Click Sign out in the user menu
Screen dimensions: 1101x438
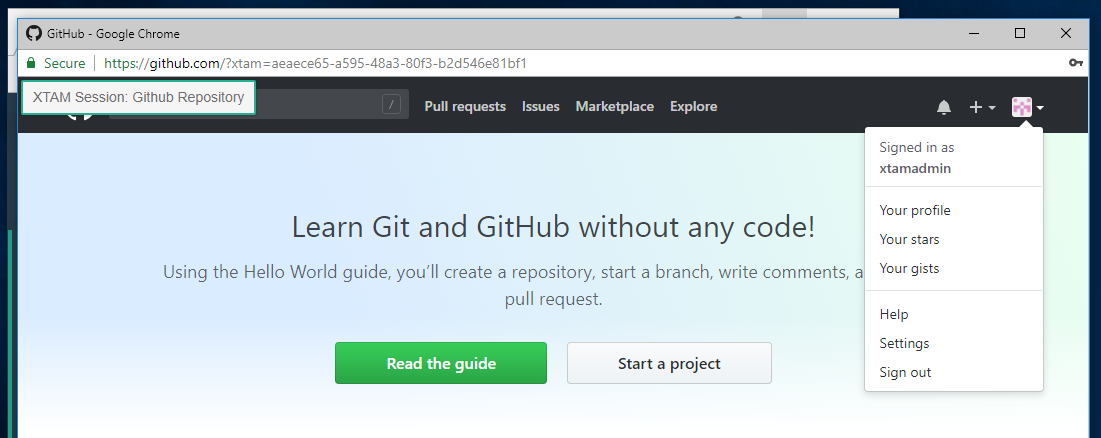(x=905, y=372)
